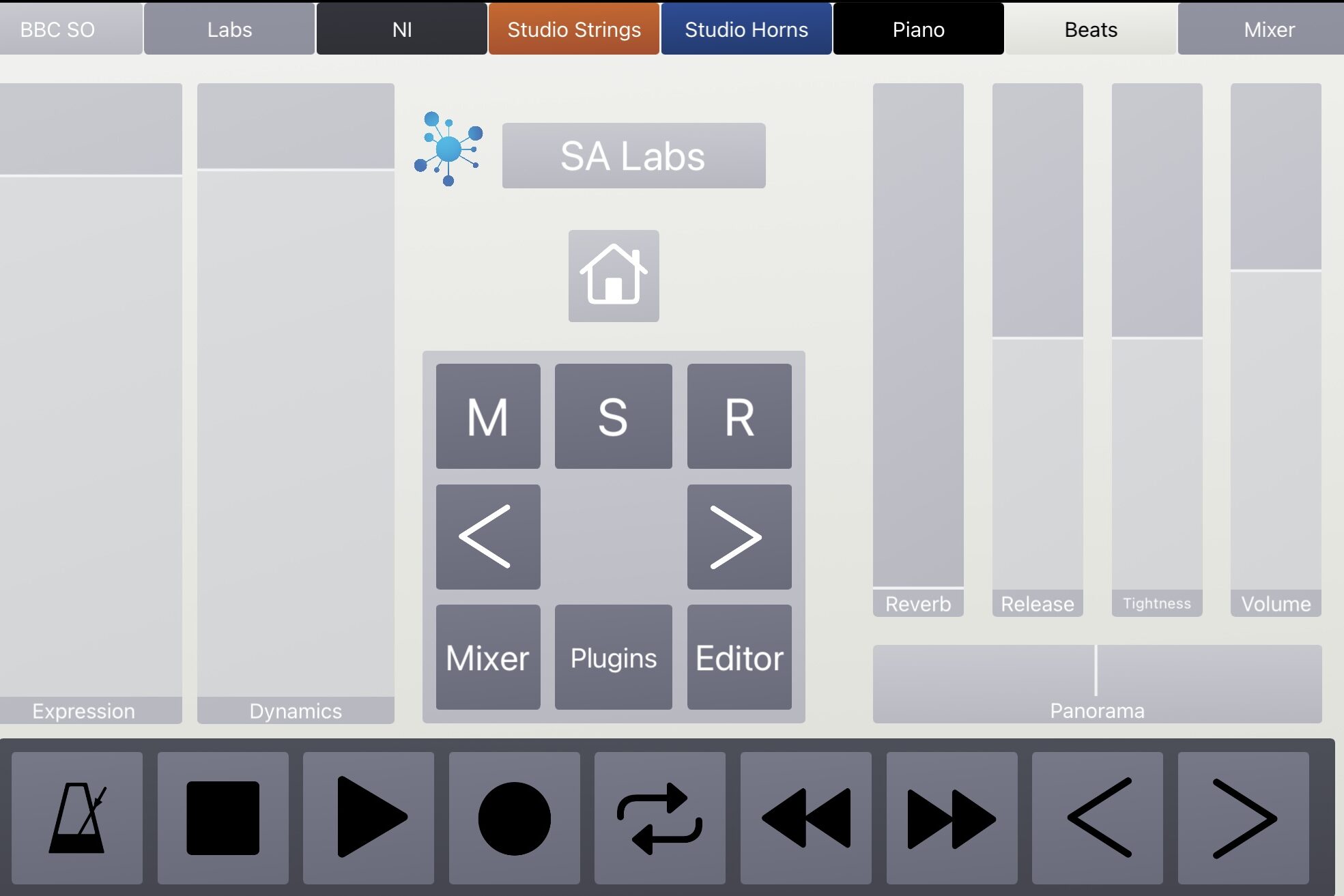Screen dimensions: 1344x896
Task: Go to next track in center pad
Action: [x=739, y=537]
